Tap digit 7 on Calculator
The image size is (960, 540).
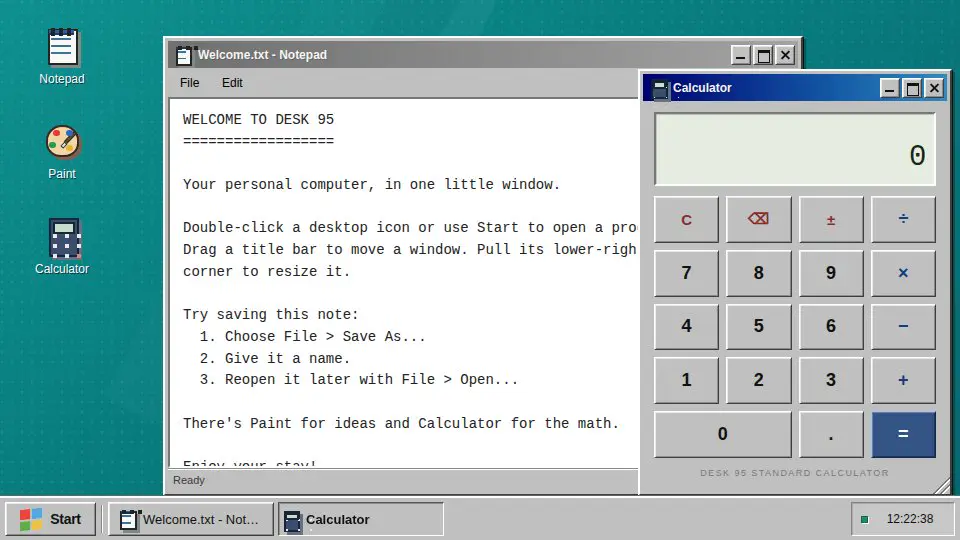pos(686,273)
